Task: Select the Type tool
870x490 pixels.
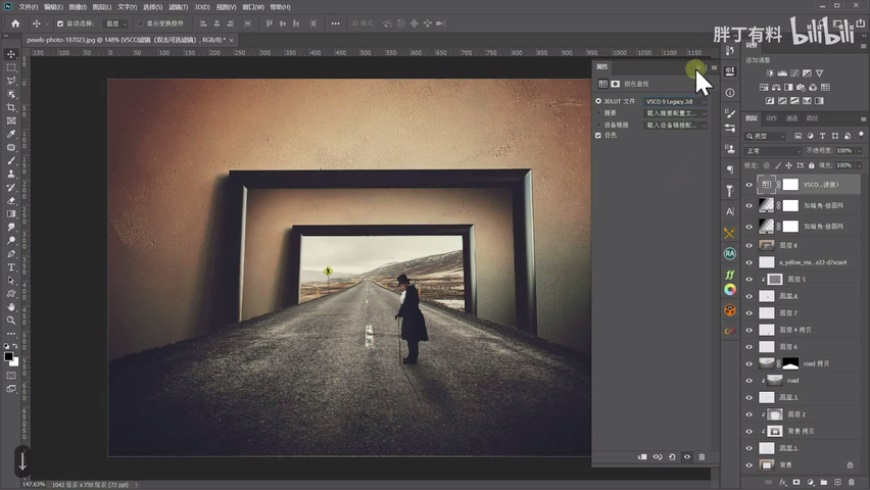Action: coord(12,267)
